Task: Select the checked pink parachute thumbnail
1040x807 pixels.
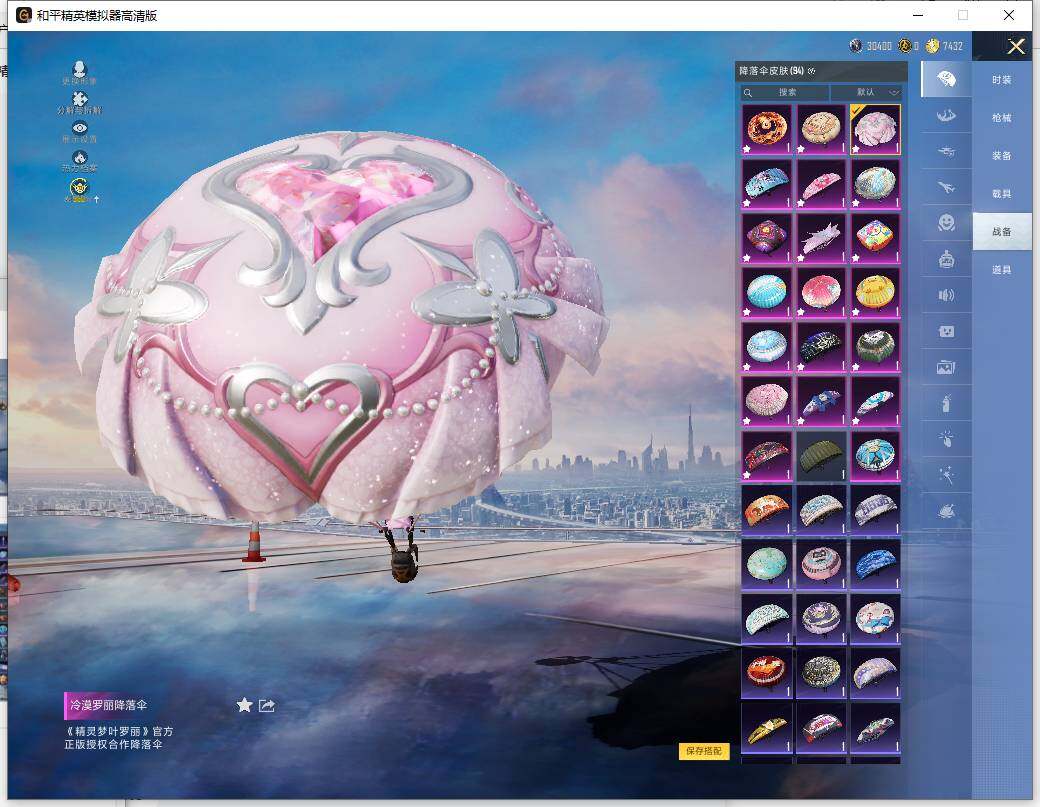Action: (876, 129)
